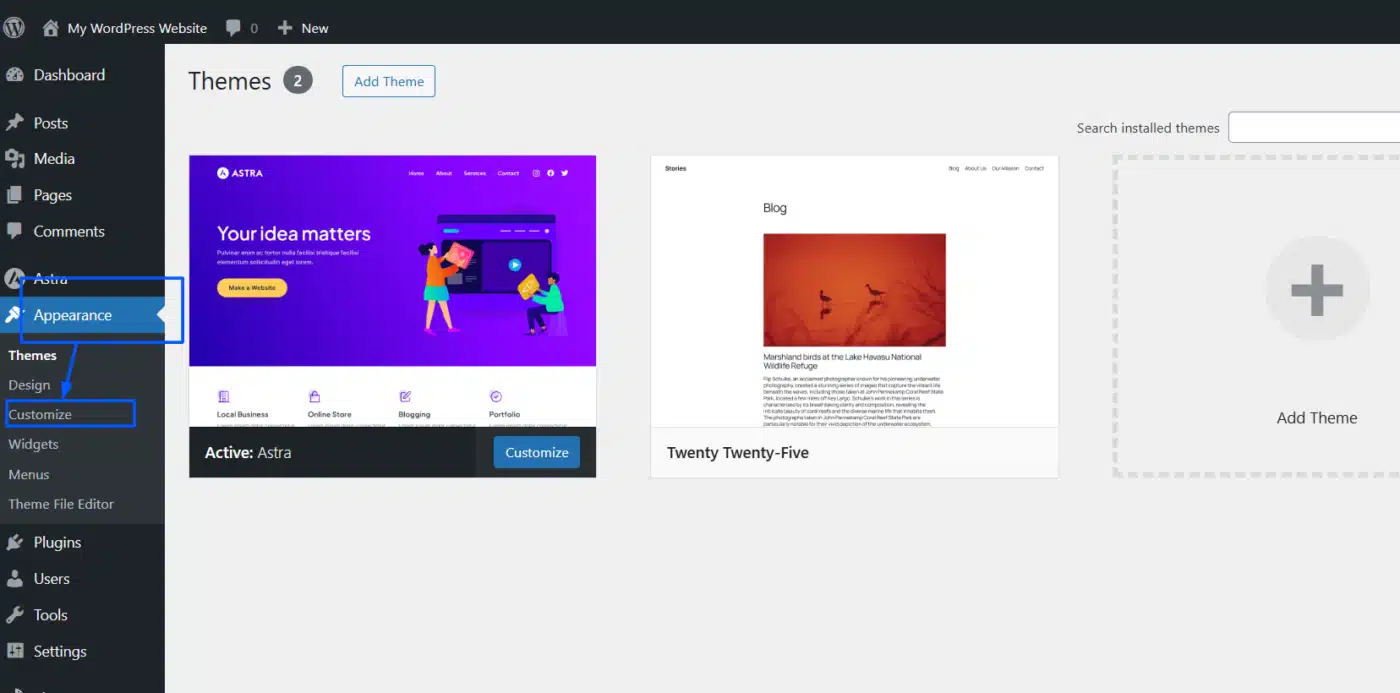Open the Design submenu item

pyautogui.click(x=29, y=385)
